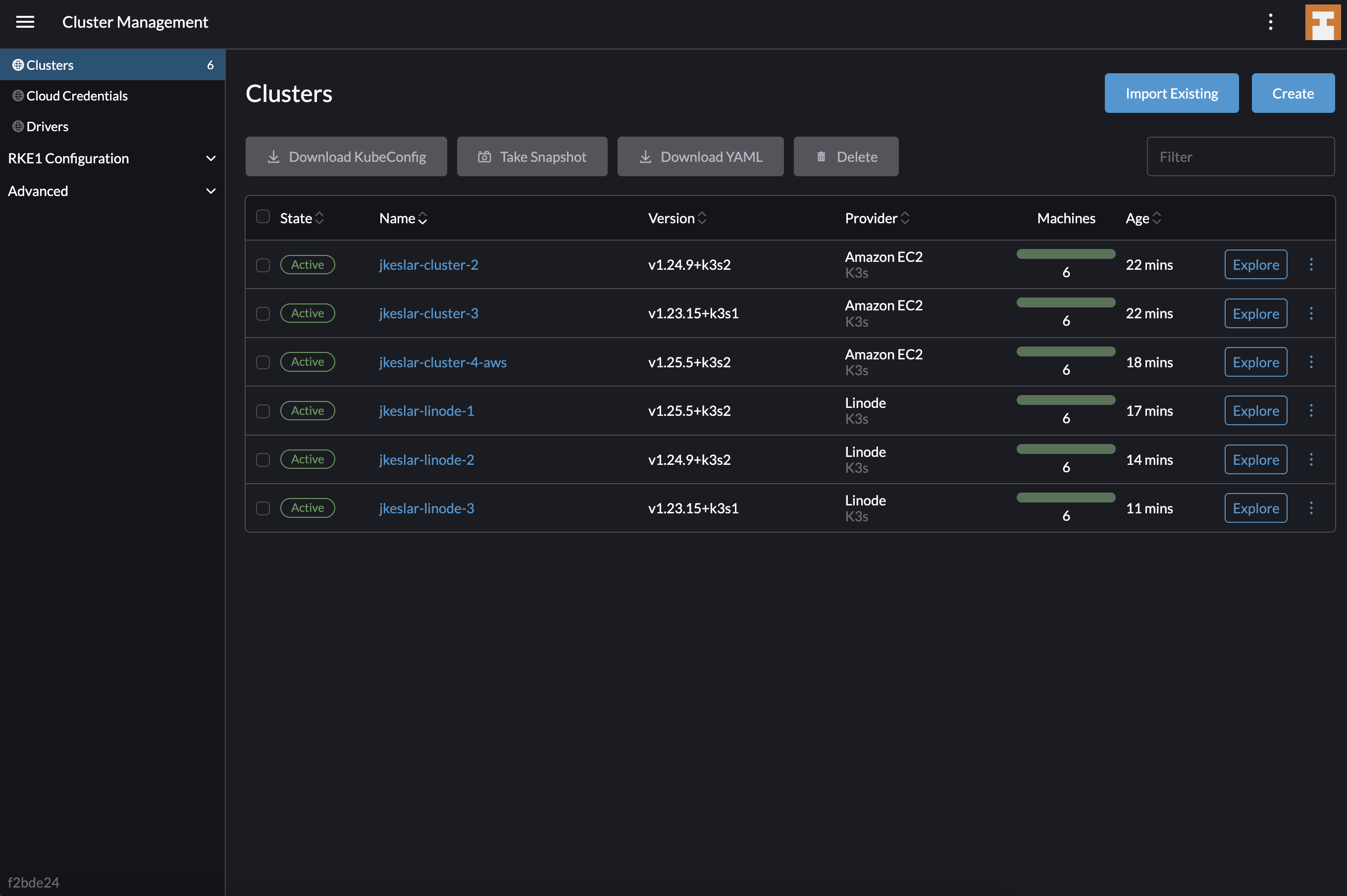Open actions menu for jkeslar-linode-1 row
This screenshot has width=1347, height=896.
pyautogui.click(x=1311, y=410)
